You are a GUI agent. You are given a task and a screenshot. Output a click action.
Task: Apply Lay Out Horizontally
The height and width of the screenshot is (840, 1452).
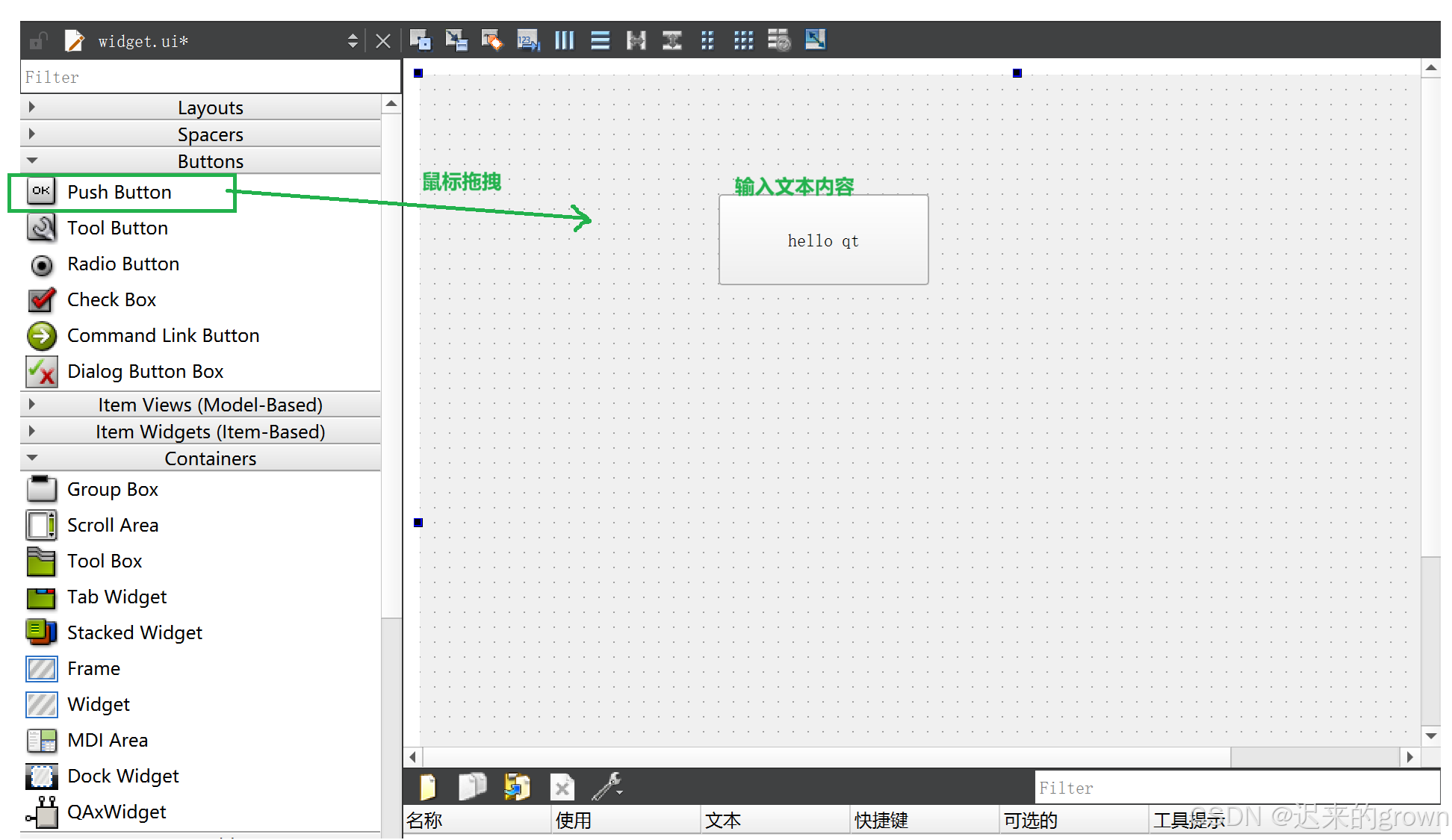coord(565,40)
